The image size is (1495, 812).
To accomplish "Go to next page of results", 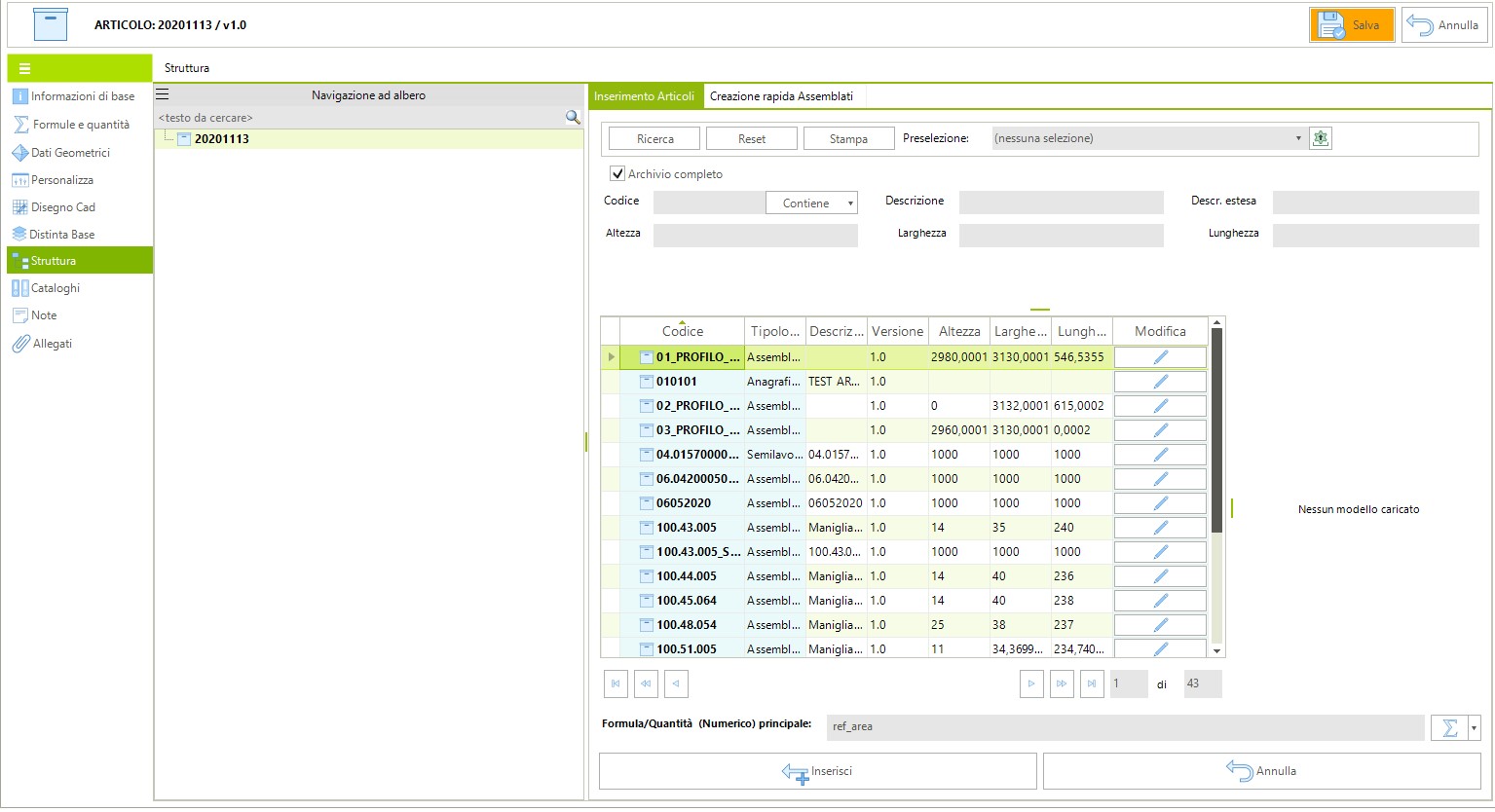I will 1031,683.
